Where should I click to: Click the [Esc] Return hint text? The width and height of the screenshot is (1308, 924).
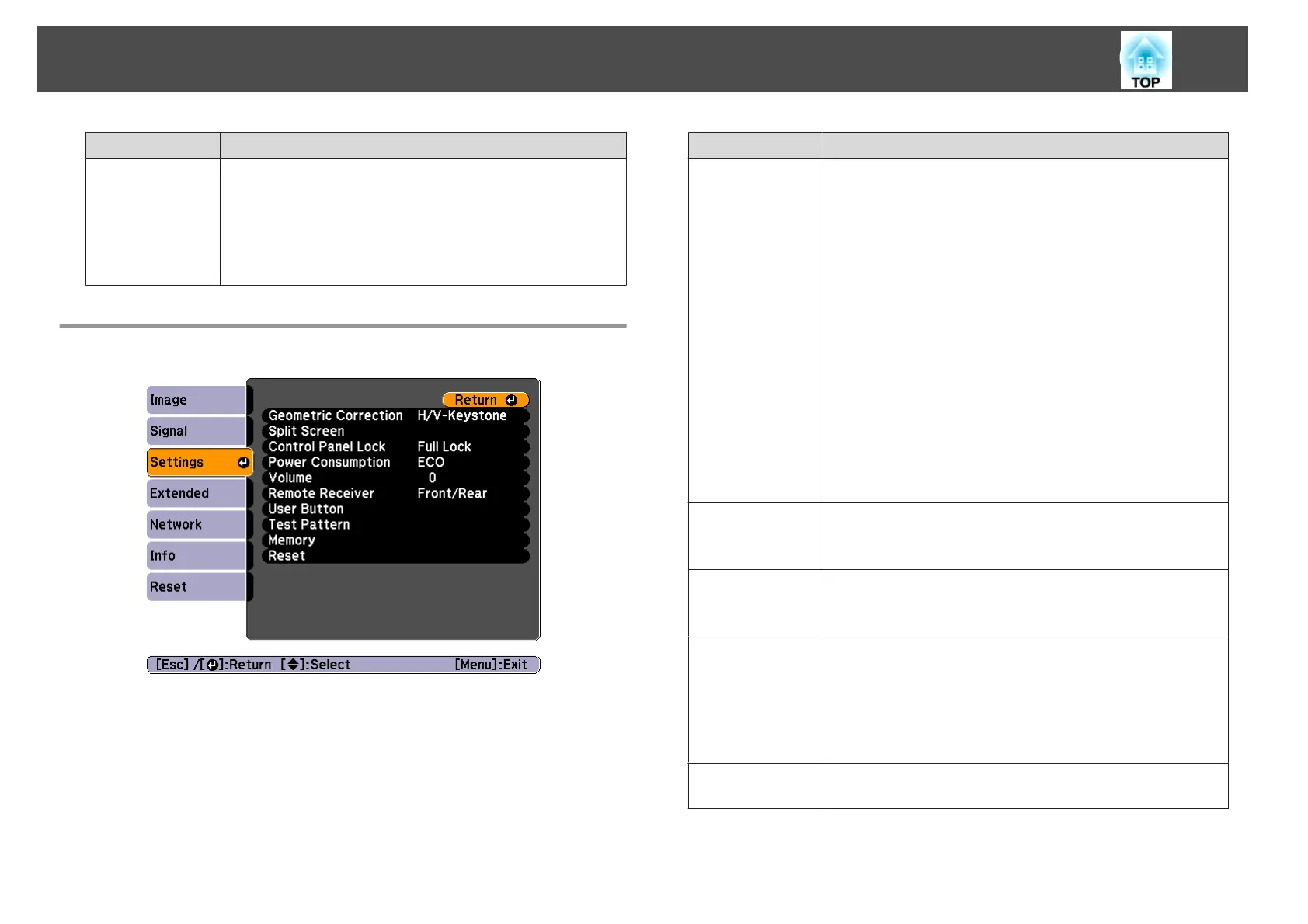tap(214, 665)
